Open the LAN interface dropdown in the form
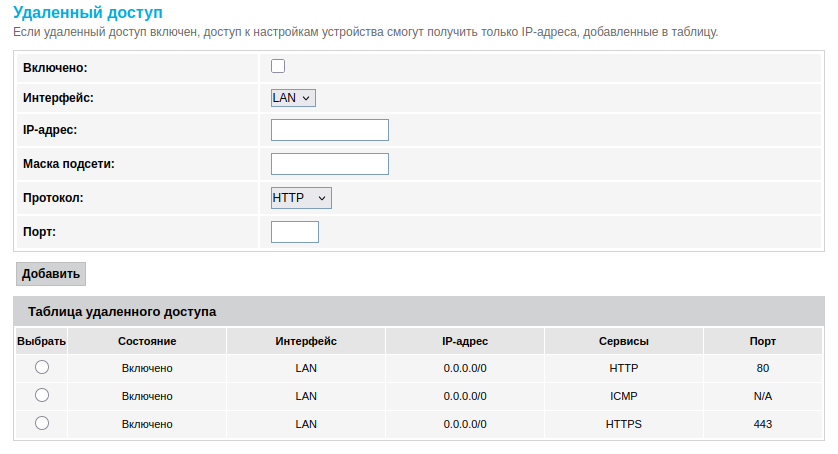Viewport: 838px width, 454px height. 293,98
